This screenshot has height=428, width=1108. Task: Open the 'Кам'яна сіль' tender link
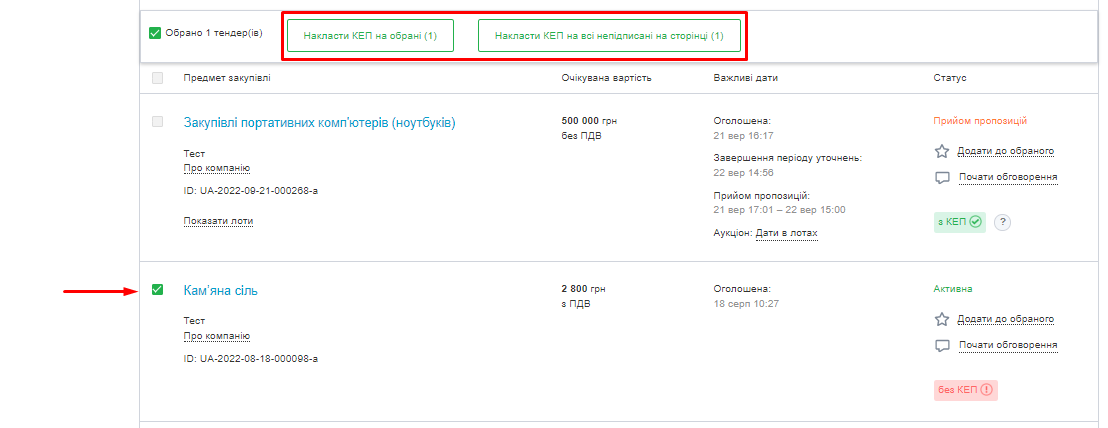click(x=221, y=291)
